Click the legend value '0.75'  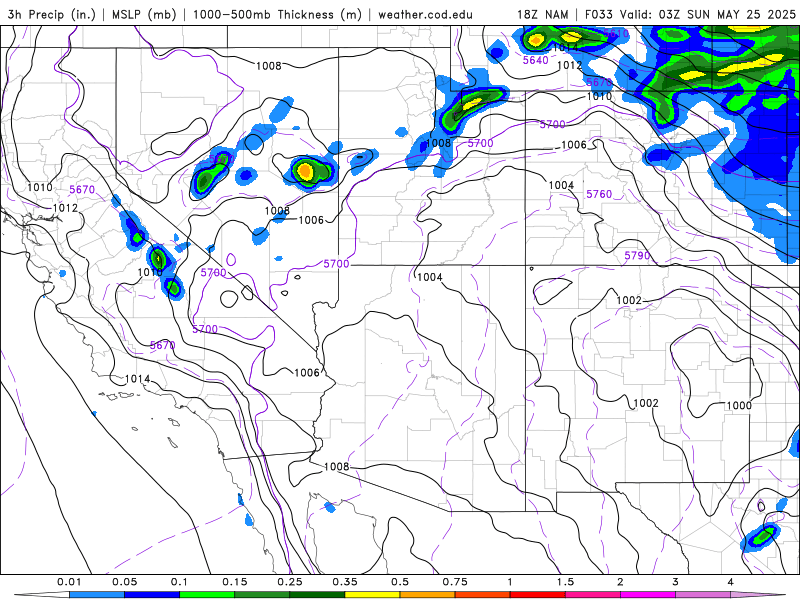coord(455,582)
